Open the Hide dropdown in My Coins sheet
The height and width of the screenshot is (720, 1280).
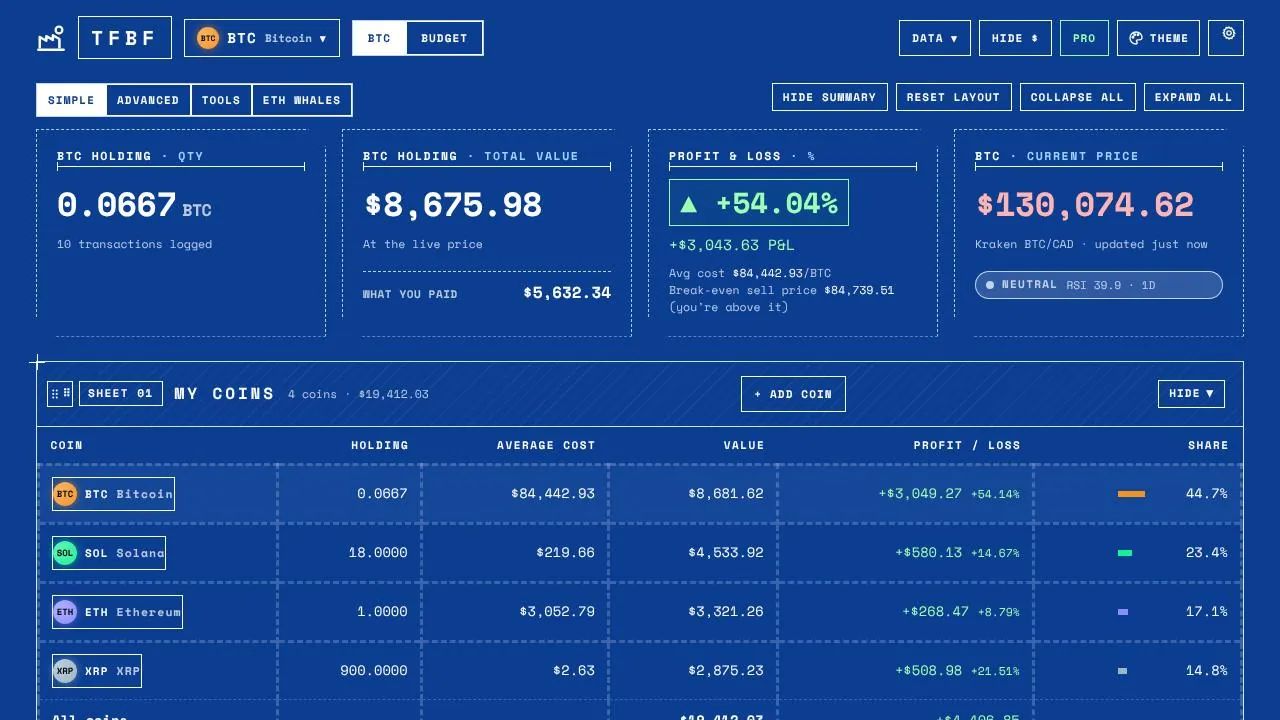click(x=1191, y=394)
